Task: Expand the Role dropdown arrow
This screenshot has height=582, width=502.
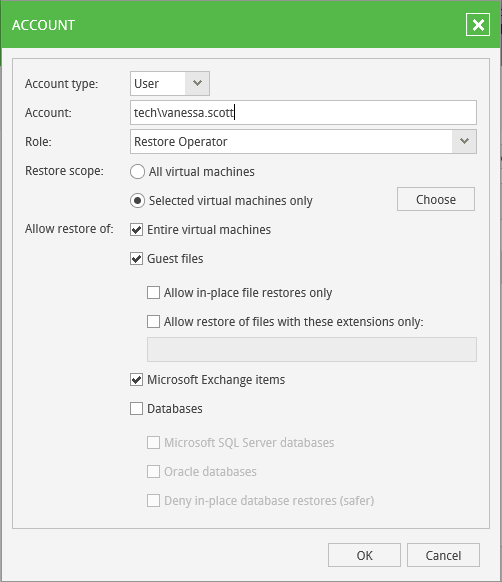Action: 464,141
